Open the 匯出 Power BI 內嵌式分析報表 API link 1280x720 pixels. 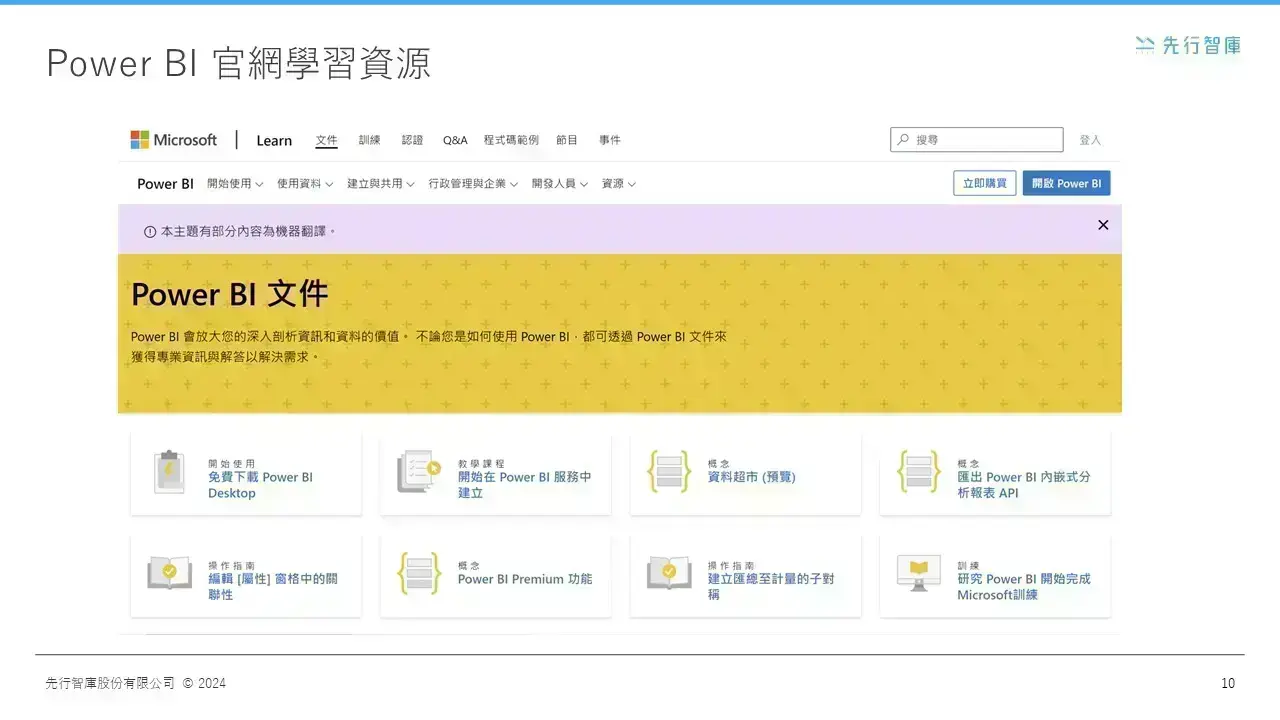point(1024,485)
